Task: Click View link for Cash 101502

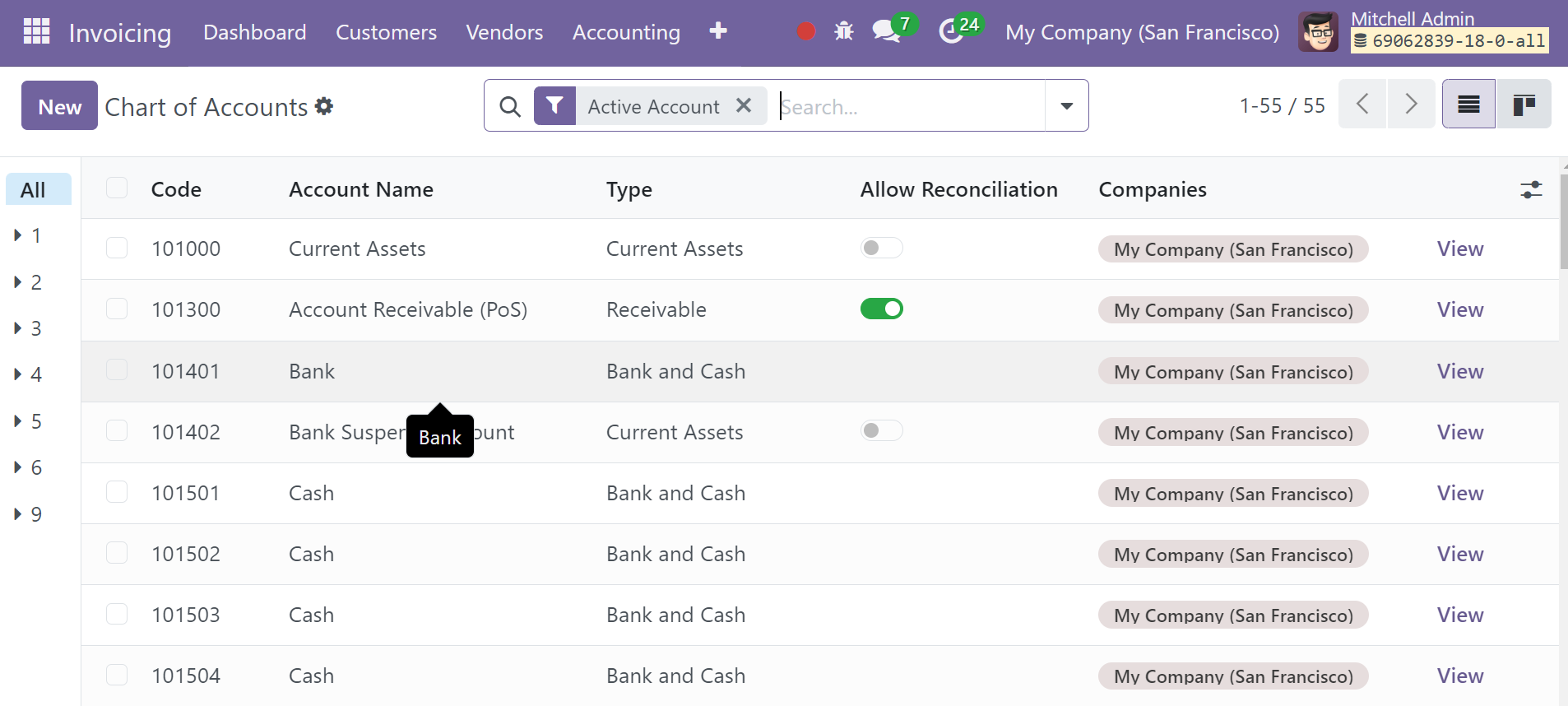Action: click(1460, 554)
